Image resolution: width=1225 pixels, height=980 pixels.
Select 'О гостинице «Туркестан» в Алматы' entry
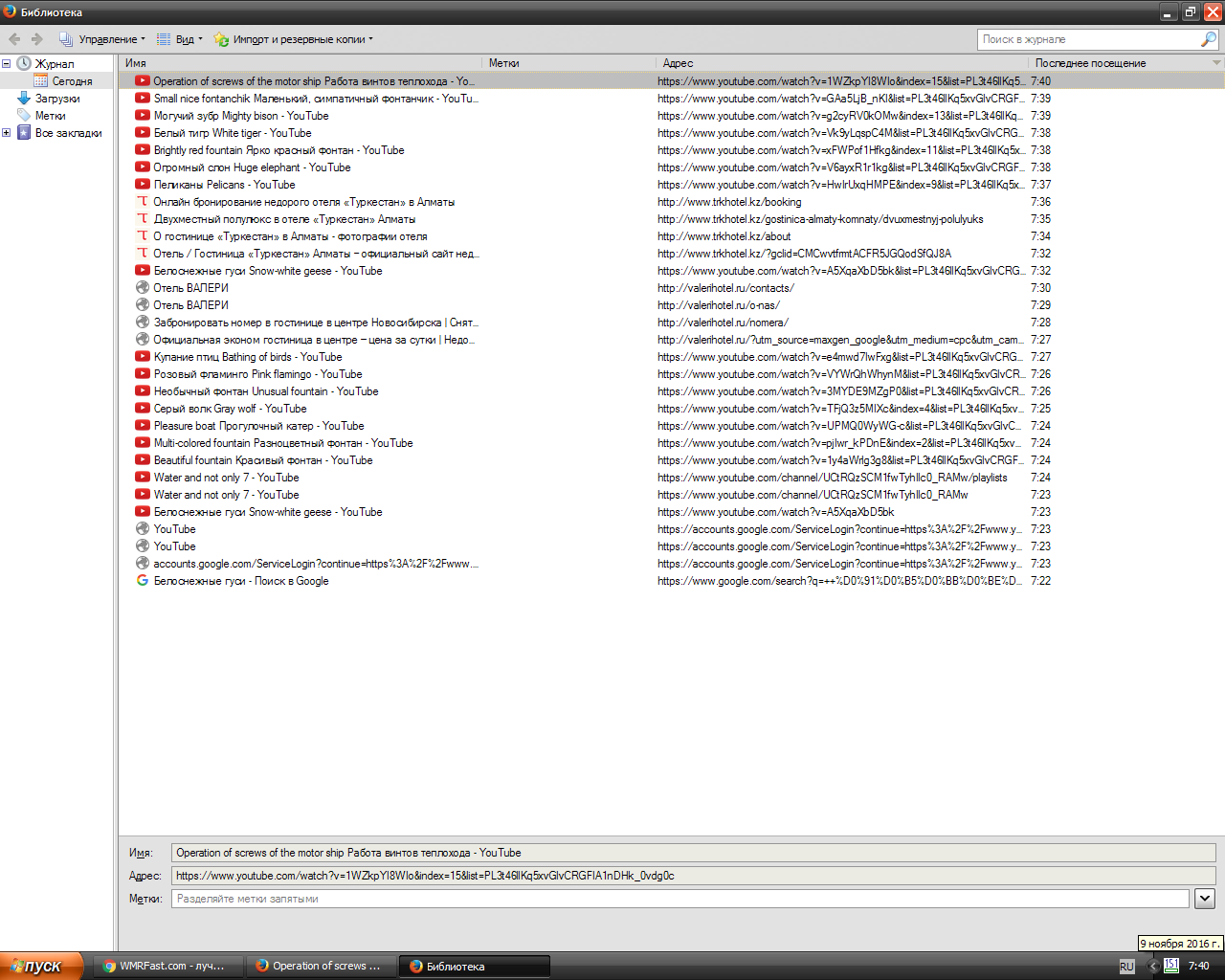671,236
